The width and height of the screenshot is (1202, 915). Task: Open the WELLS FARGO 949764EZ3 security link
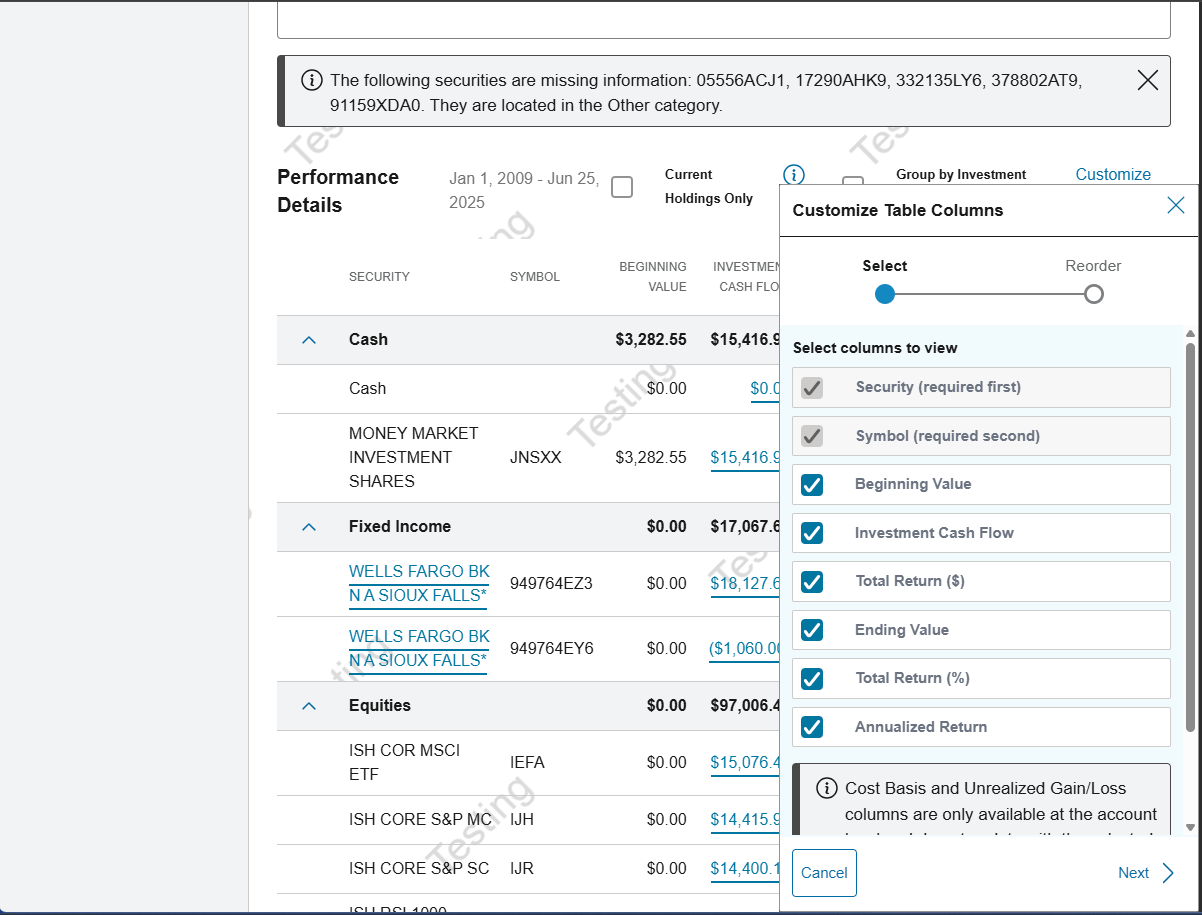pyautogui.click(x=418, y=583)
